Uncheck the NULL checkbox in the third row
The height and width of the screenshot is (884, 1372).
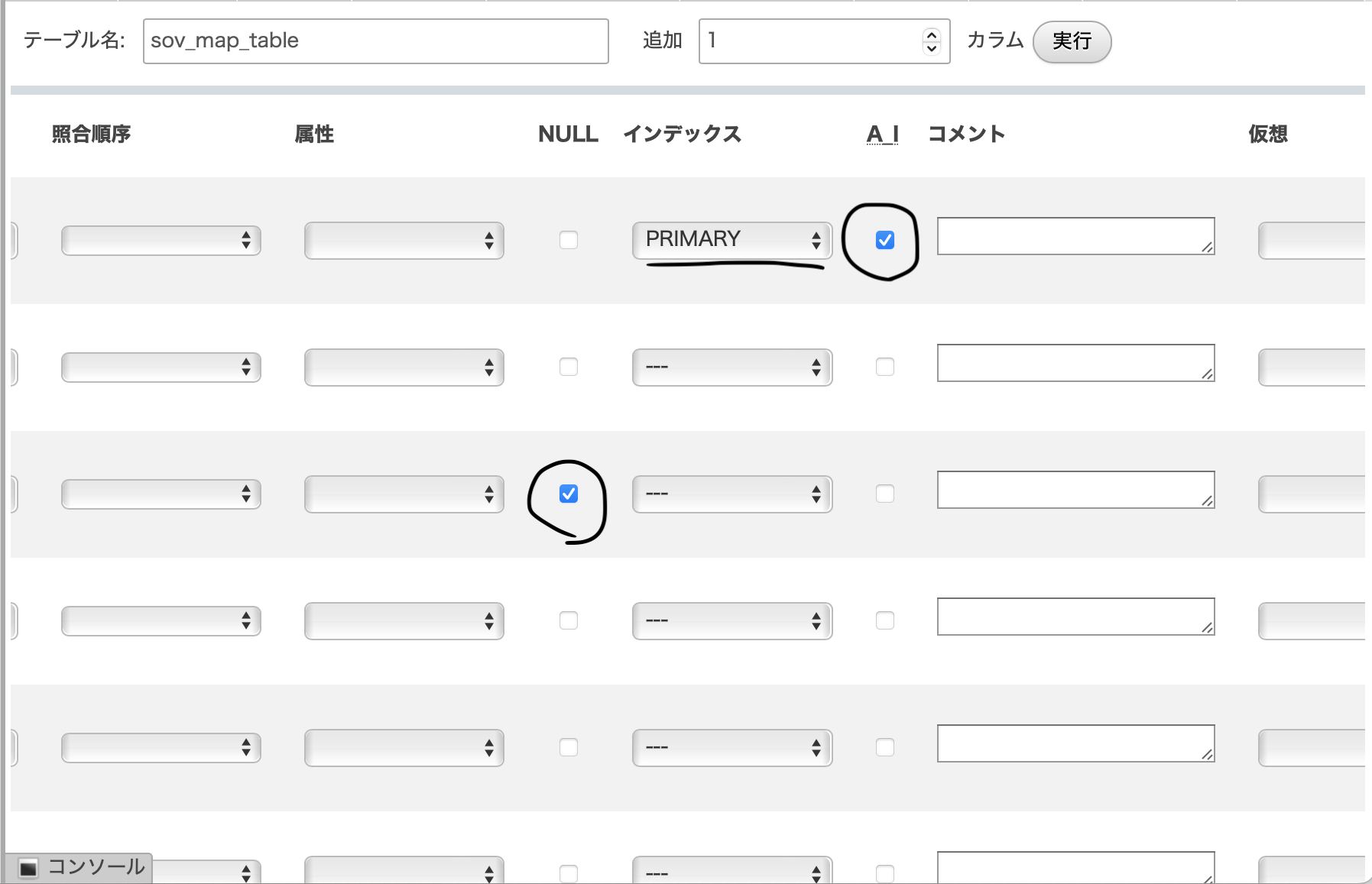[568, 494]
